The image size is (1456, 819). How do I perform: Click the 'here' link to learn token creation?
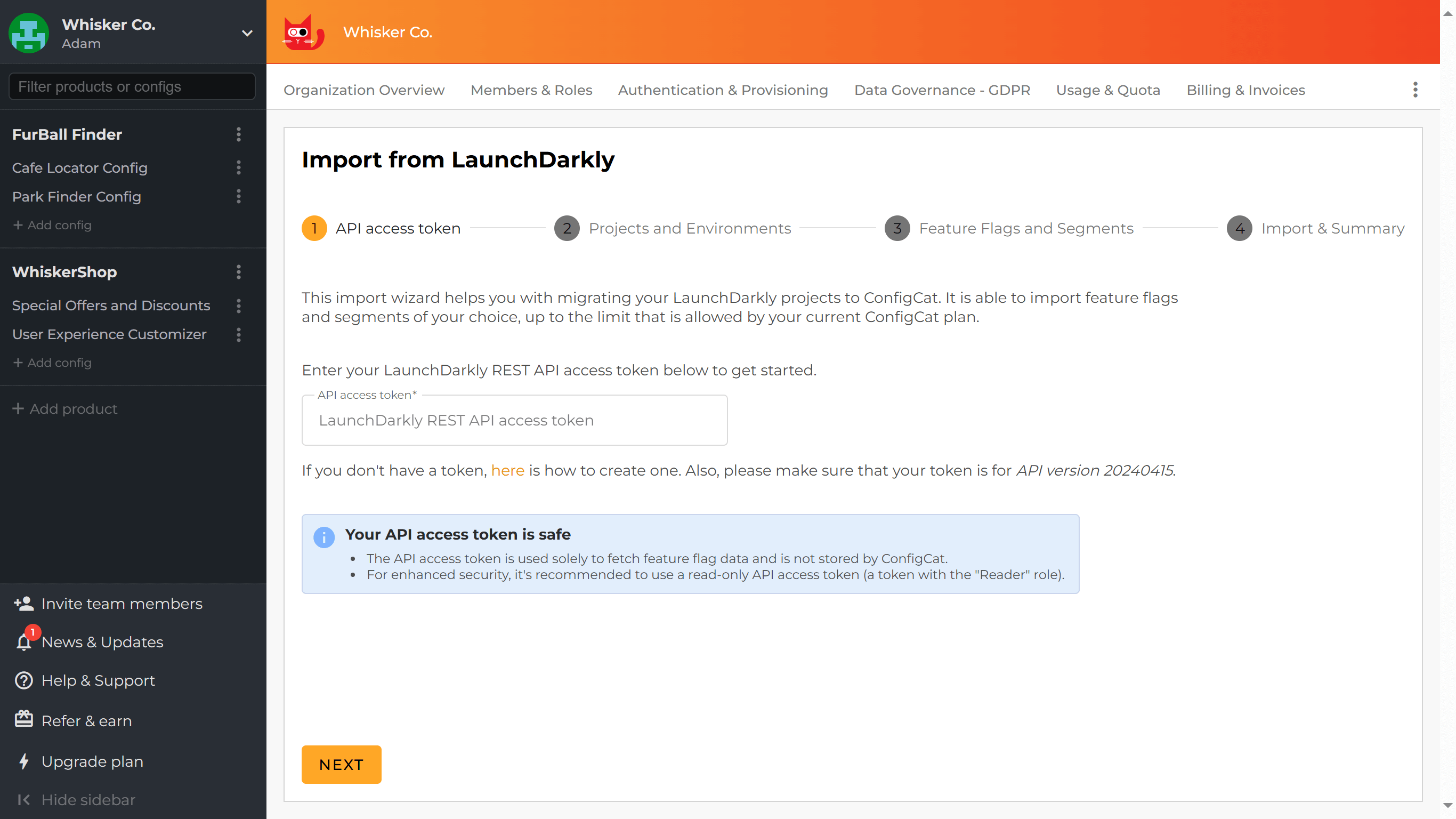click(507, 470)
